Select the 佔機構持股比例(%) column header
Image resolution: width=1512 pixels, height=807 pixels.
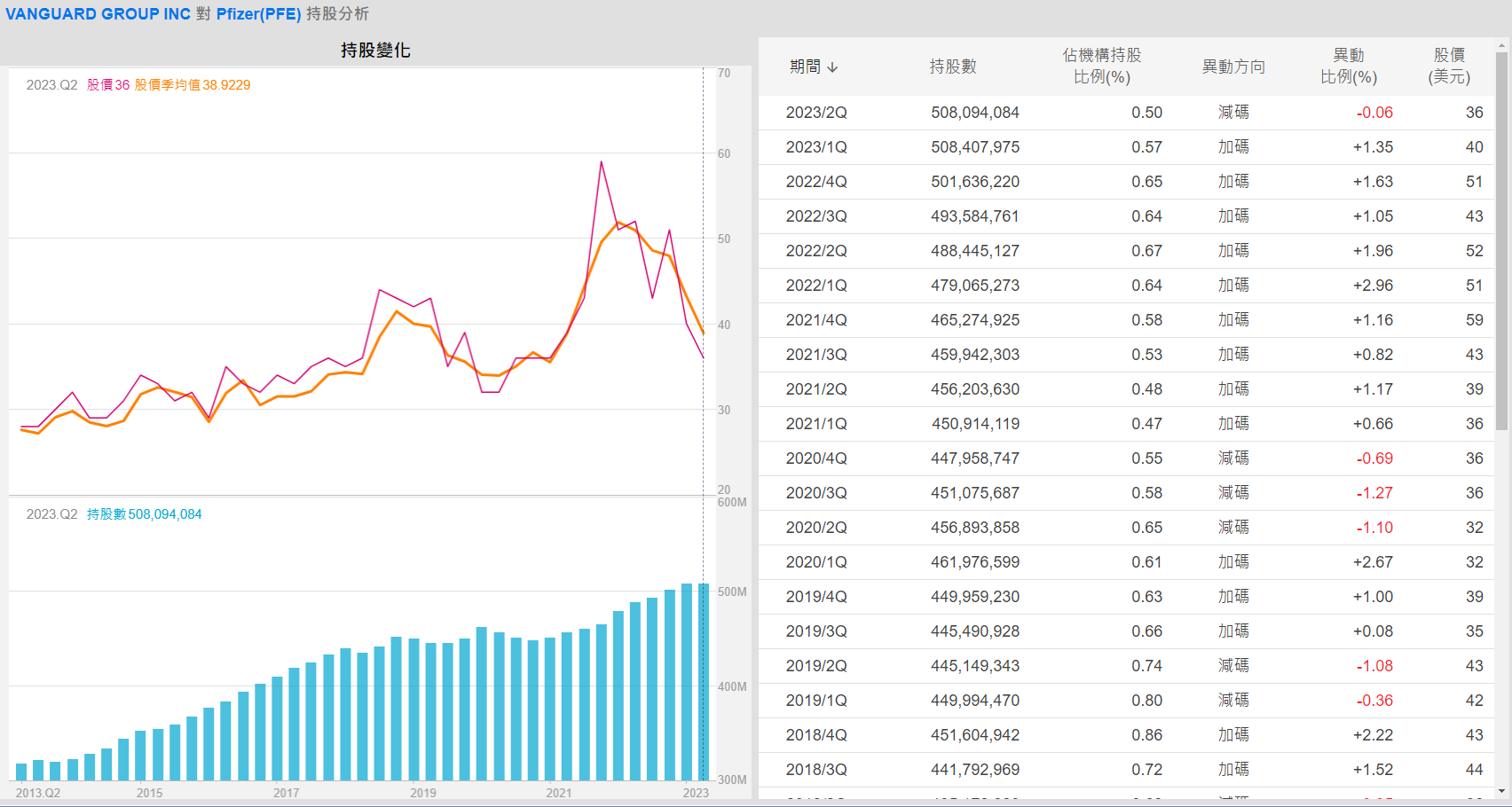(x=1101, y=67)
